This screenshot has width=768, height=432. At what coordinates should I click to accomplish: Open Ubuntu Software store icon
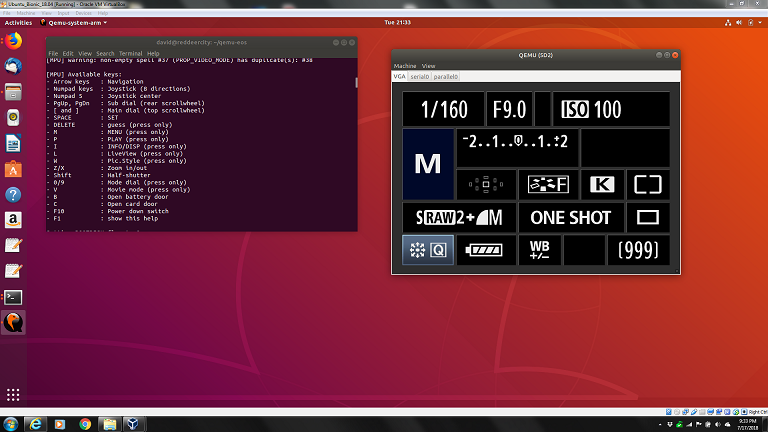(13, 169)
